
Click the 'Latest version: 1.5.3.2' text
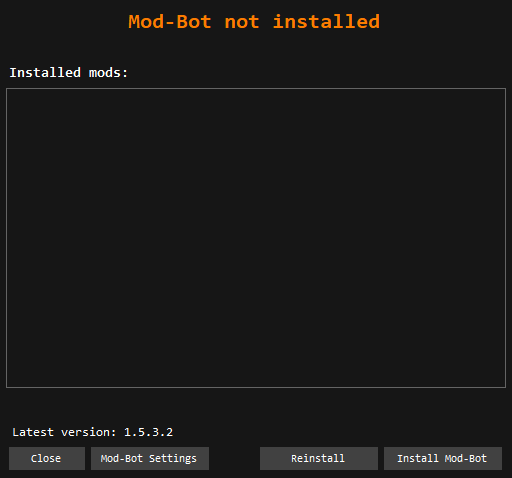93,432
